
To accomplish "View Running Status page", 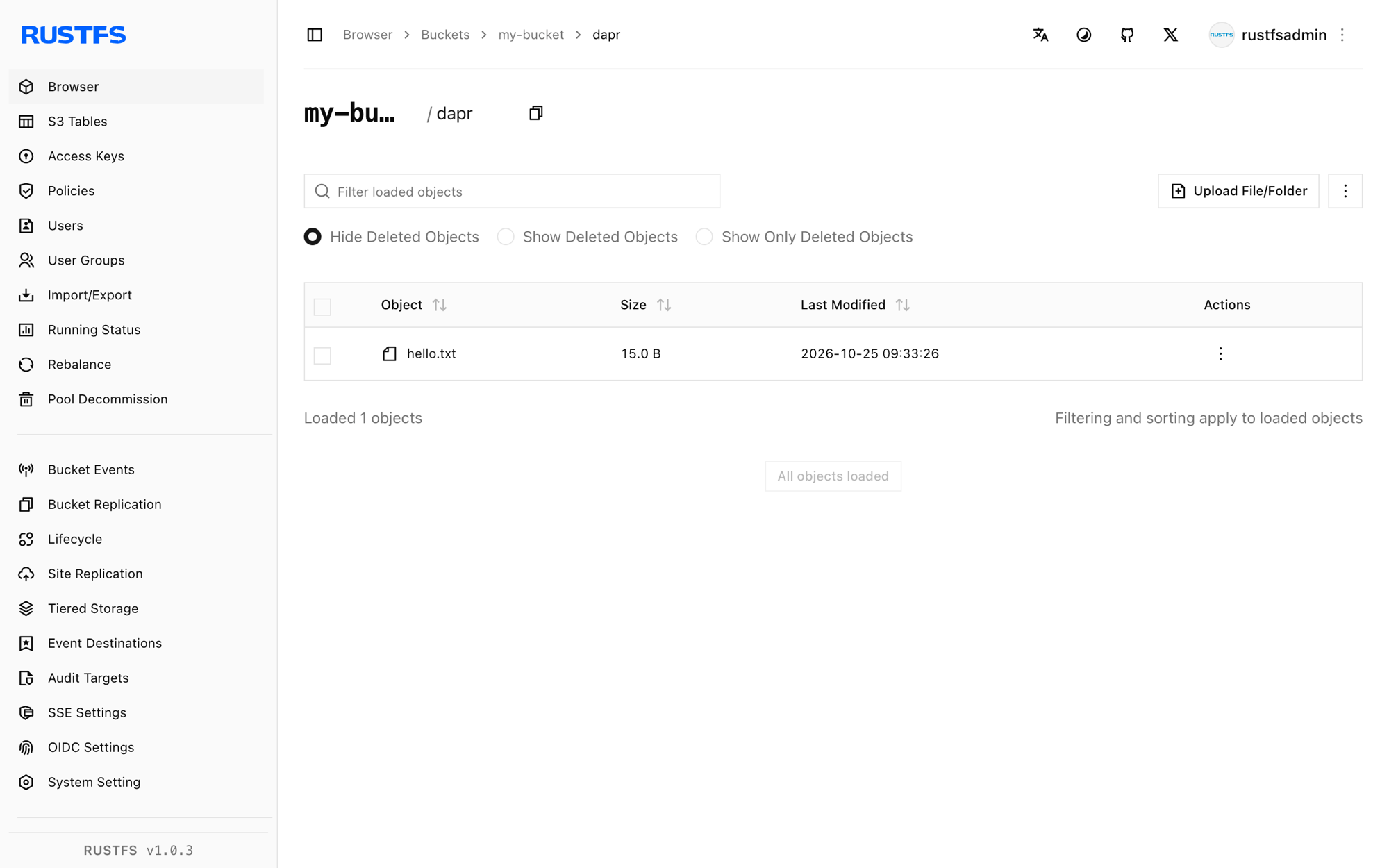I will pyautogui.click(x=136, y=330).
